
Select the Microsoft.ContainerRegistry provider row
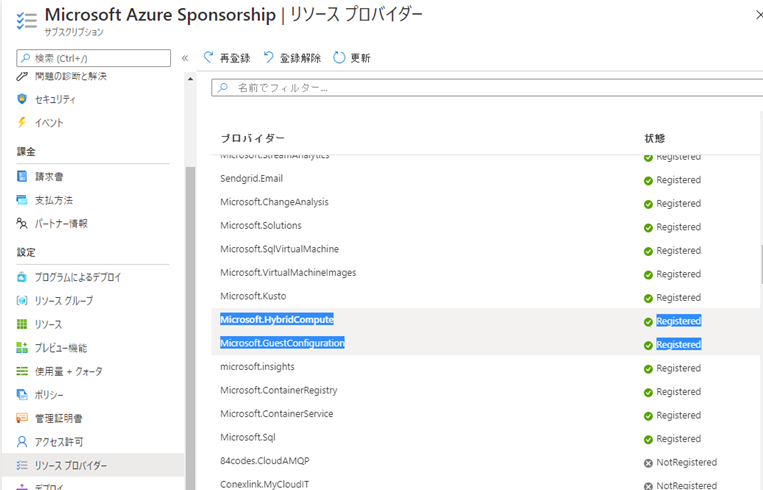coord(486,390)
